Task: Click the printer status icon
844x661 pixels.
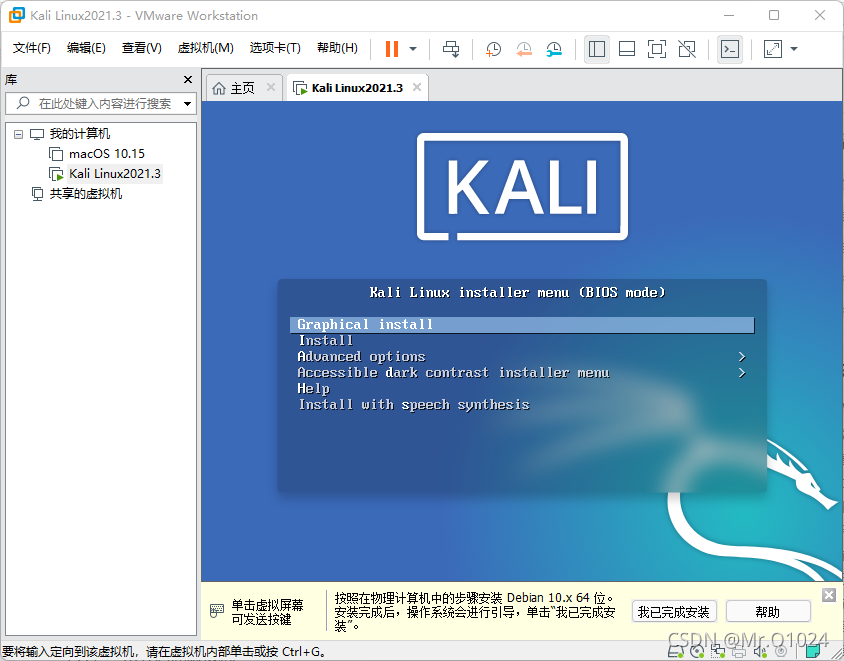Action: (739, 652)
